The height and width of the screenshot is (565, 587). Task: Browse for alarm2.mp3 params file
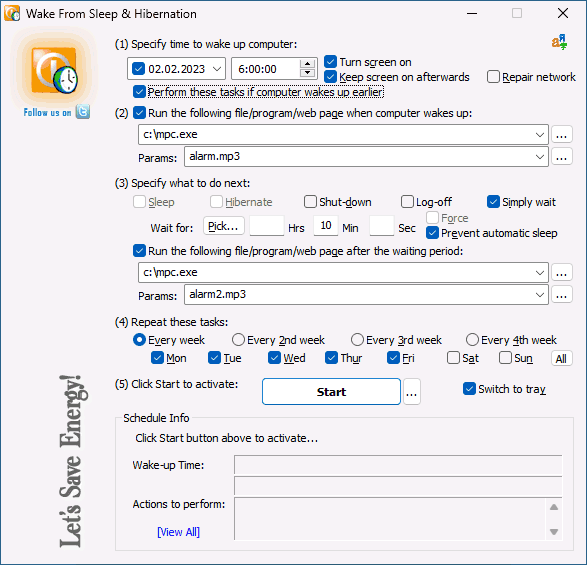pos(561,295)
